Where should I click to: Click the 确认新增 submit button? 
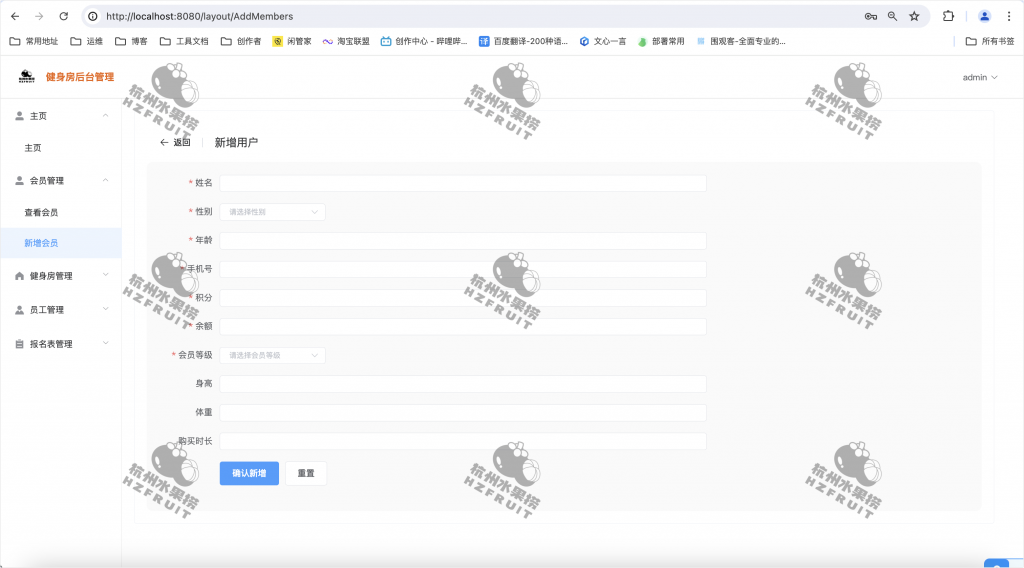tap(249, 473)
